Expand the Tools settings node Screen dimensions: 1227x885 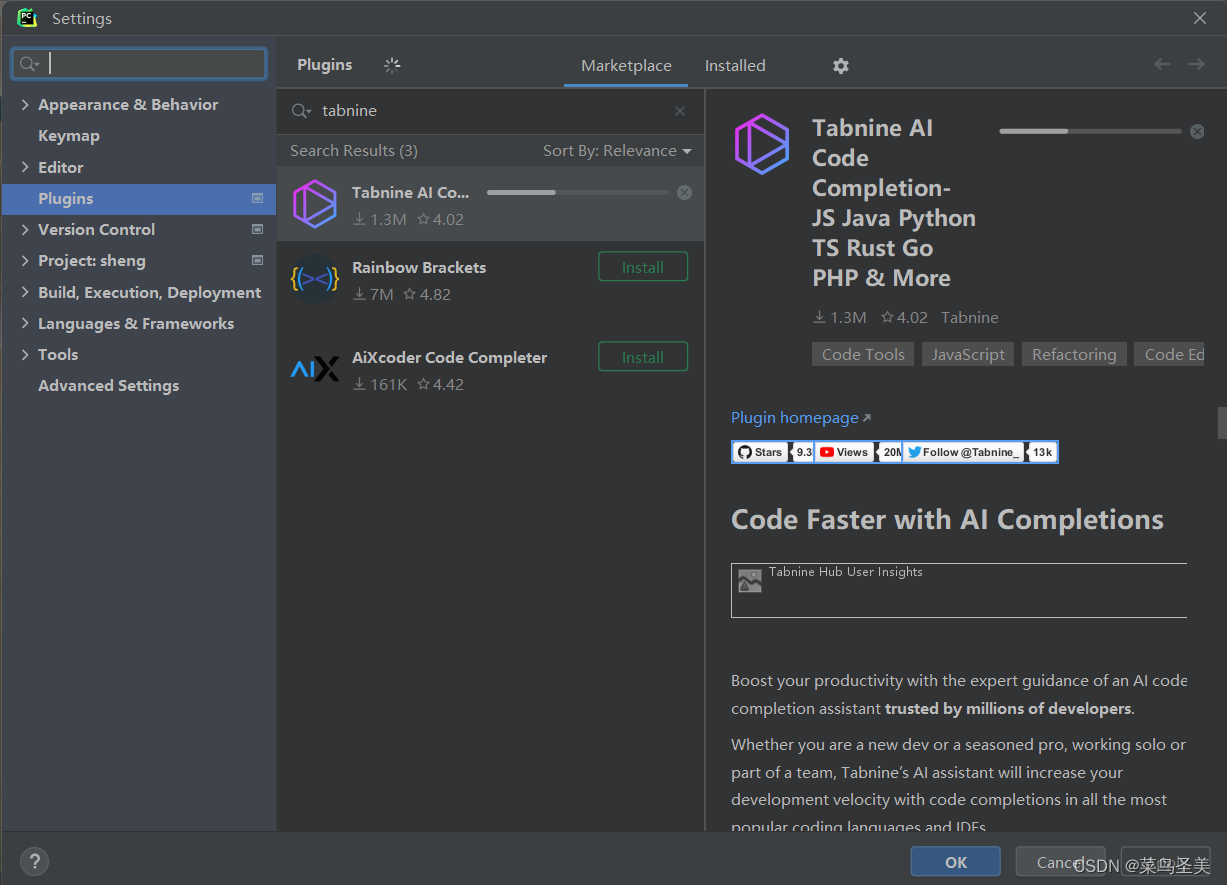point(25,355)
